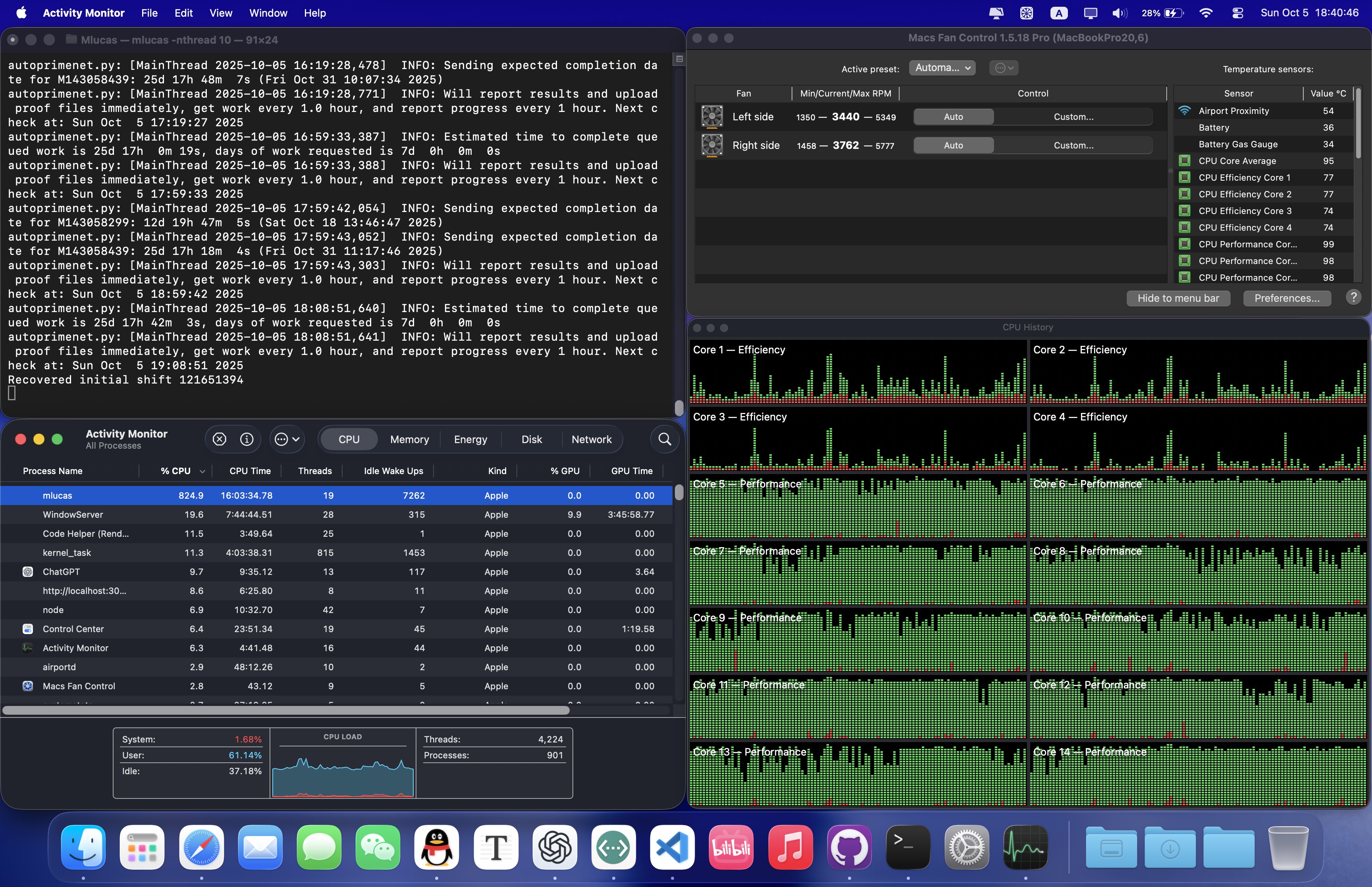1372x887 pixels.
Task: Launch the ChatGPT app in the dock
Action: point(555,847)
